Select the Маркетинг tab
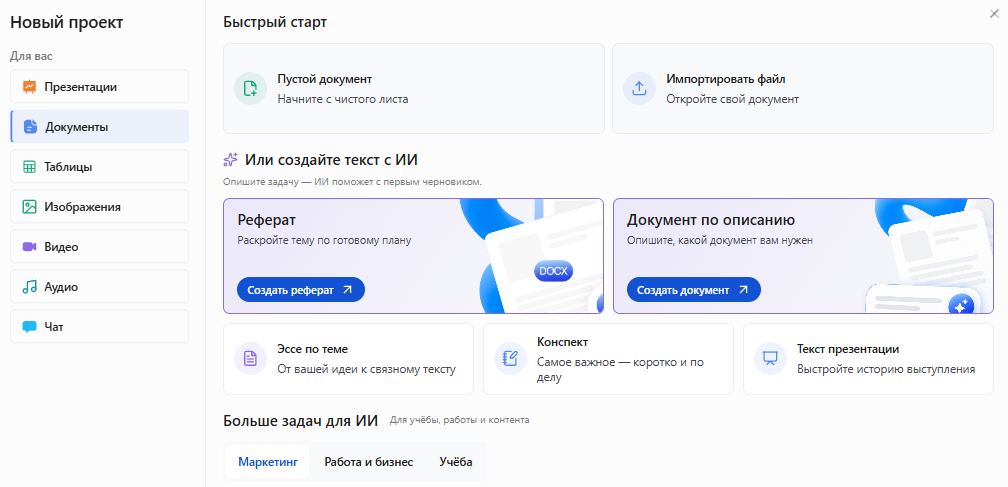The width and height of the screenshot is (1008, 487). pyautogui.click(x=267, y=462)
